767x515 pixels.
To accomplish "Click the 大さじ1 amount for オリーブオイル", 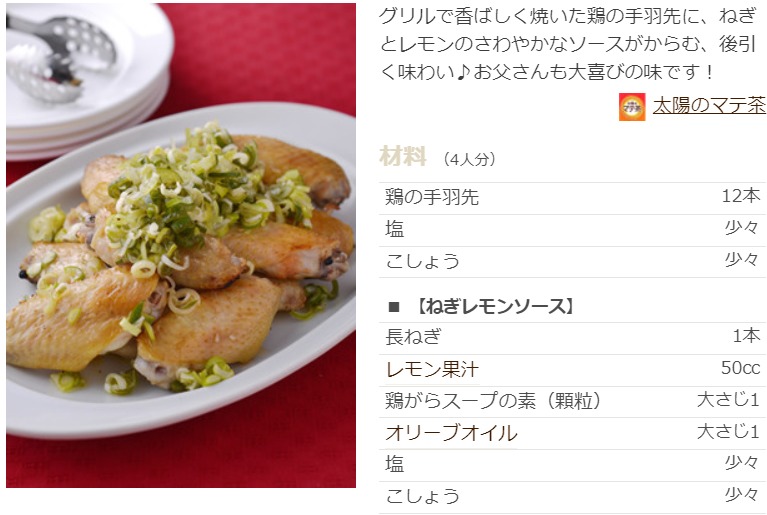I will click(728, 432).
